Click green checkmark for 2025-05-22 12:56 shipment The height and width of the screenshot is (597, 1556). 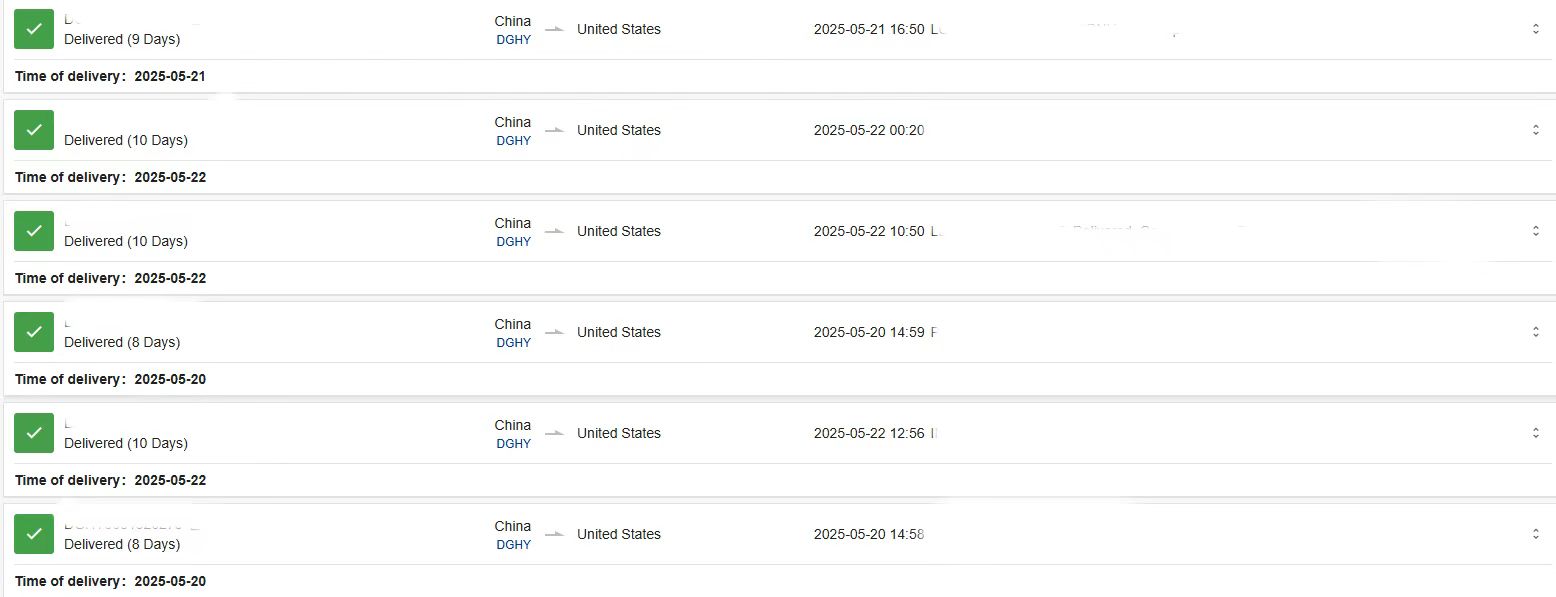coord(34,433)
